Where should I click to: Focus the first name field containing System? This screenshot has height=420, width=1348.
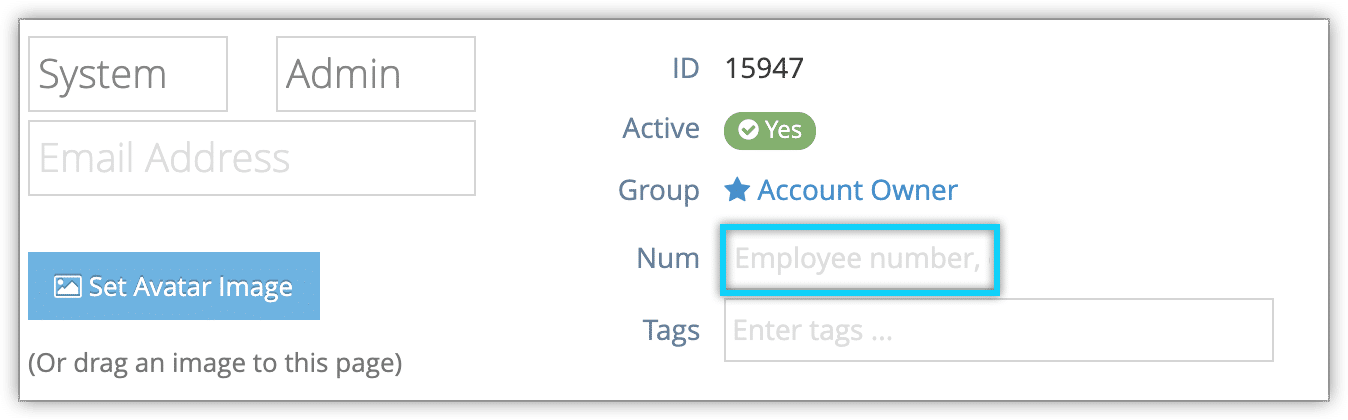click(x=128, y=74)
